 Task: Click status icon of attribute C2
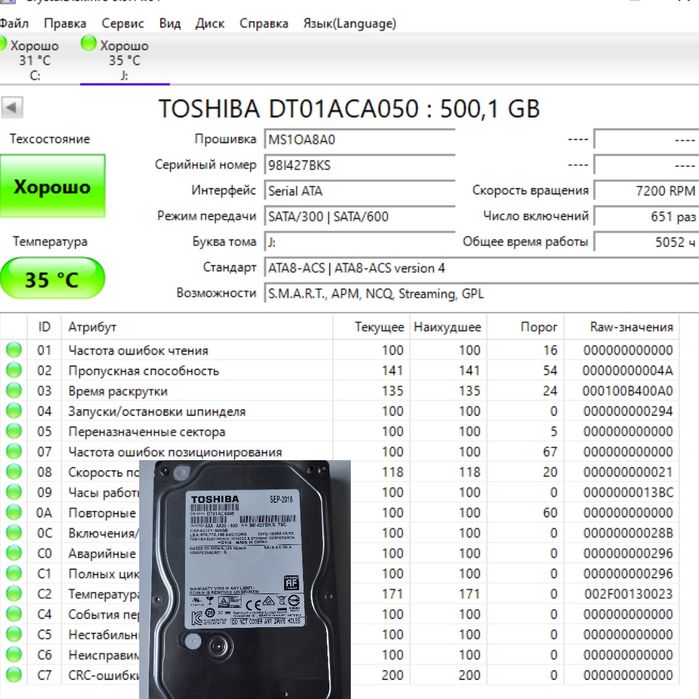tap(14, 593)
